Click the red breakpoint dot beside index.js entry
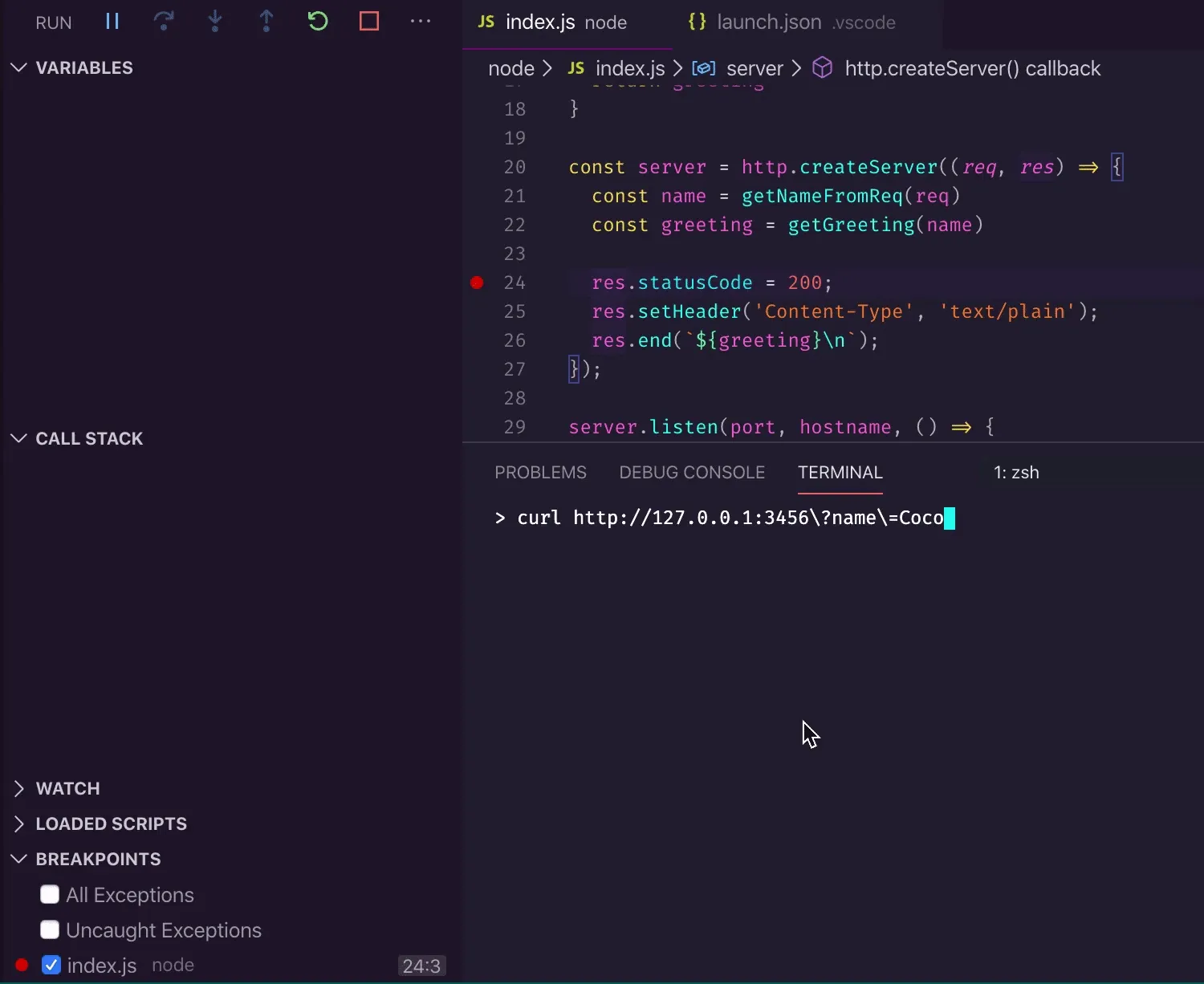The image size is (1204, 984). [x=22, y=965]
